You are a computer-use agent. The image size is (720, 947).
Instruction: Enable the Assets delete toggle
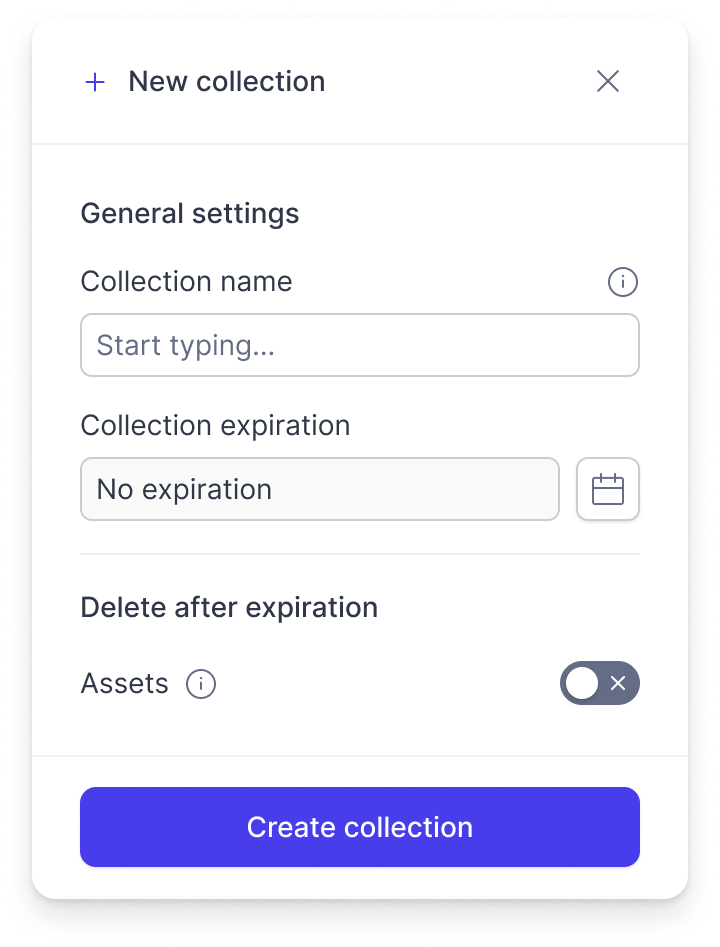tap(600, 683)
